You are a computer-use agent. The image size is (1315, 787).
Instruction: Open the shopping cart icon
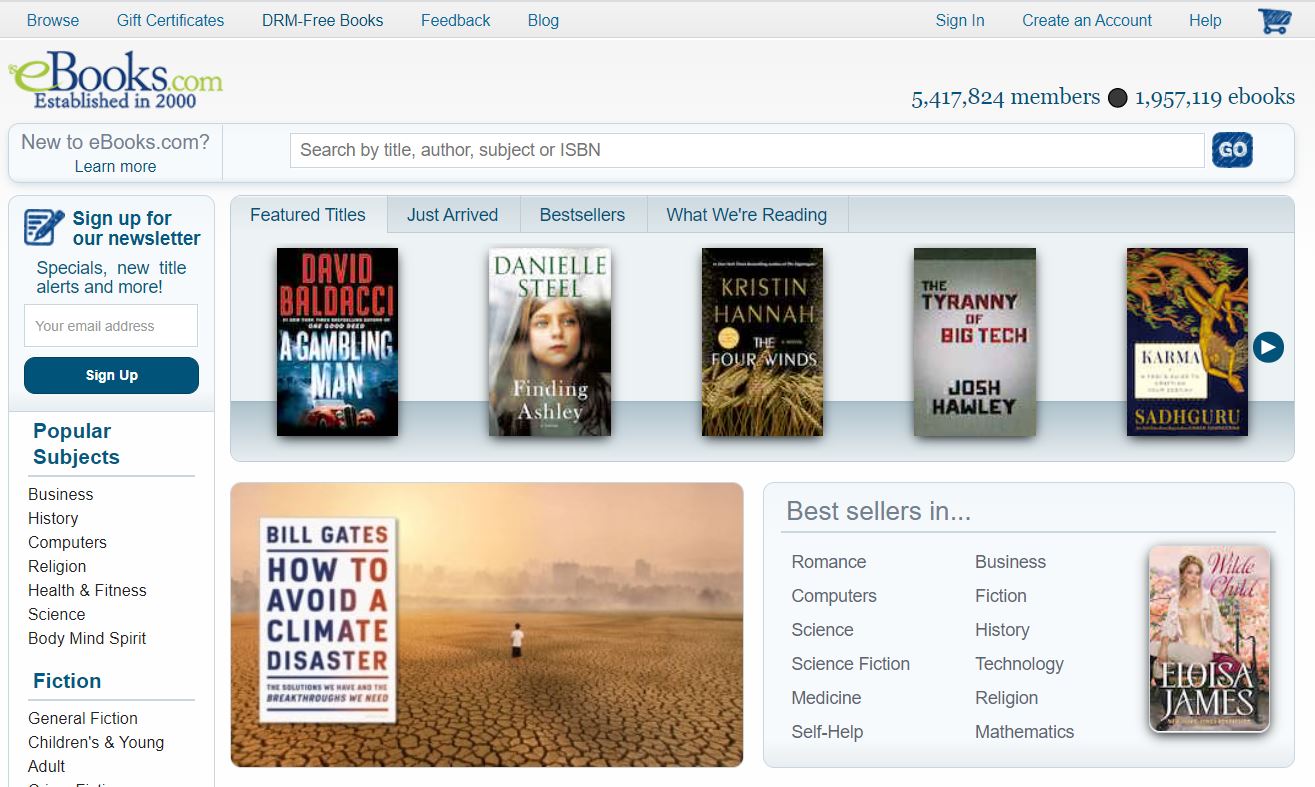[x=1272, y=20]
